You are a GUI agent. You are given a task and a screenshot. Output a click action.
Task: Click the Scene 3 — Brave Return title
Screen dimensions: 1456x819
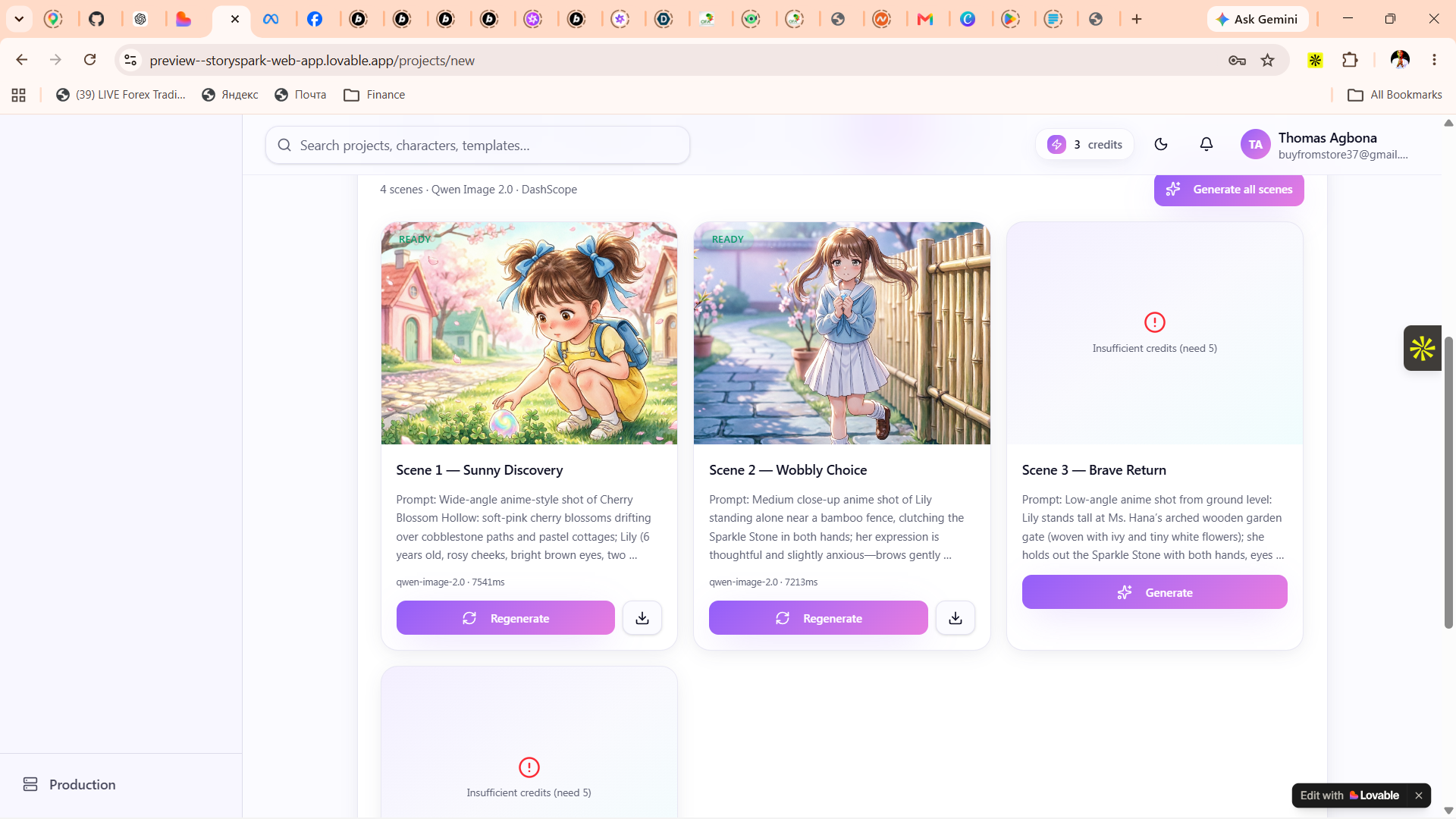(1094, 470)
